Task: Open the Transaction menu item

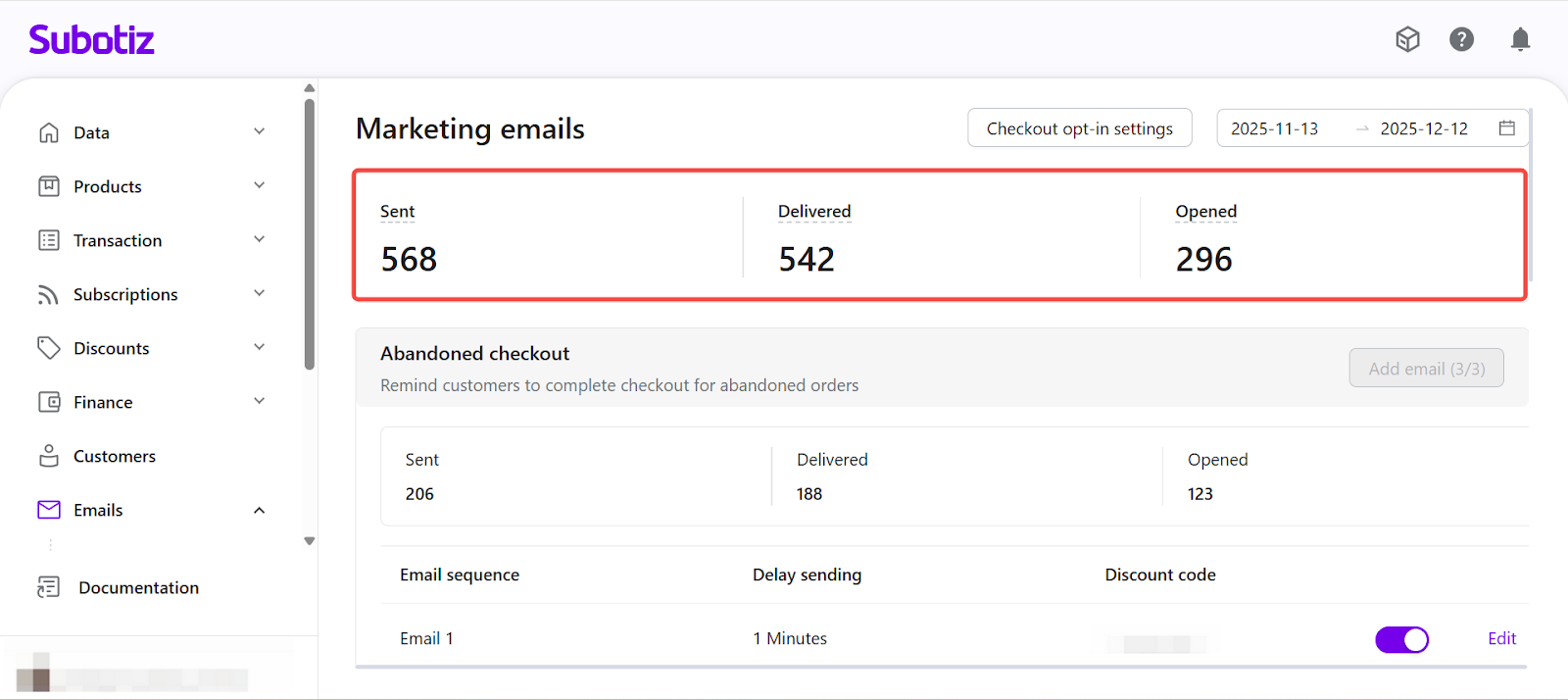Action: [x=118, y=240]
